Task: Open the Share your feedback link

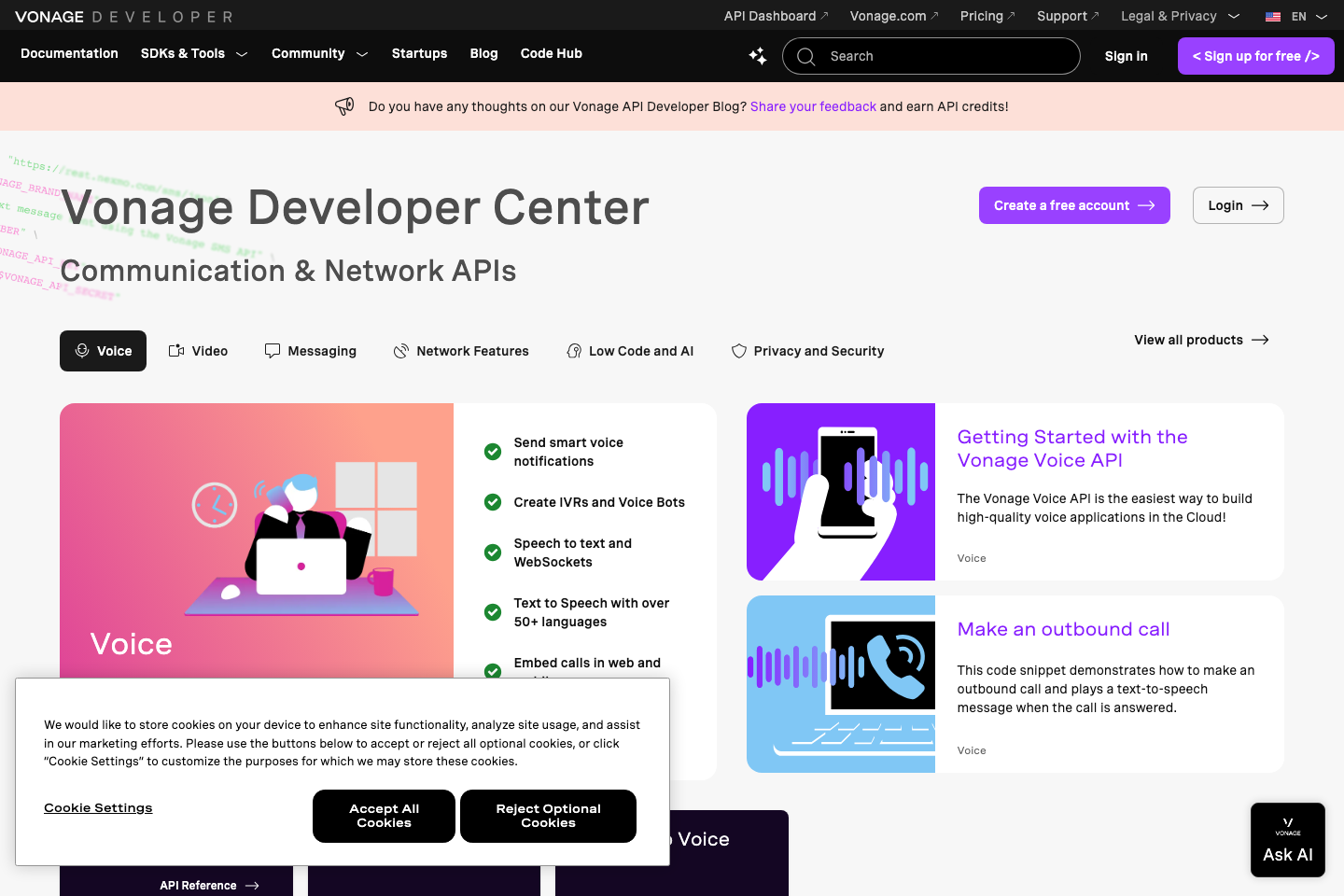Action: pos(813,105)
